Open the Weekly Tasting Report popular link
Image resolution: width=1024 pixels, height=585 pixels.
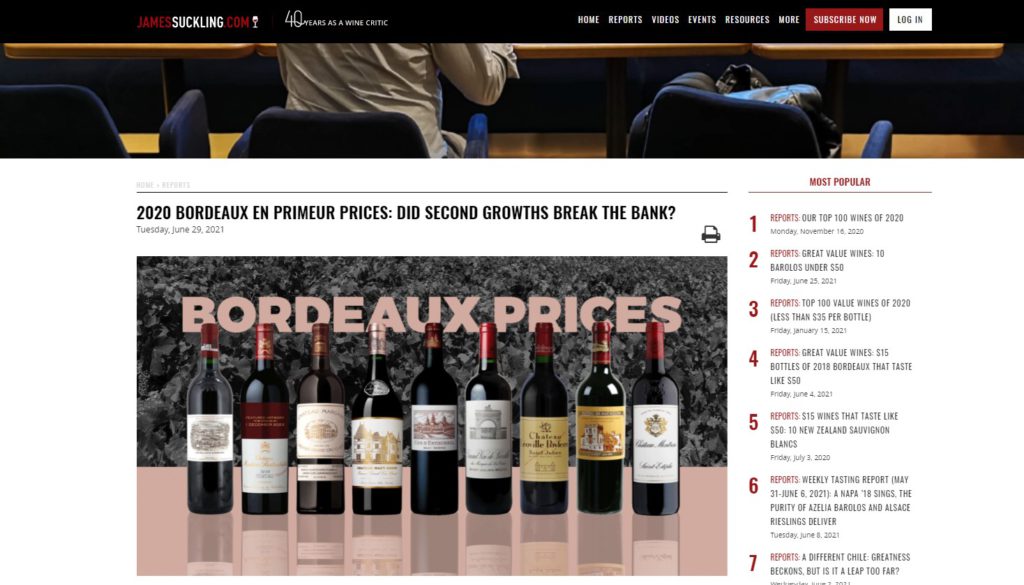click(x=841, y=500)
